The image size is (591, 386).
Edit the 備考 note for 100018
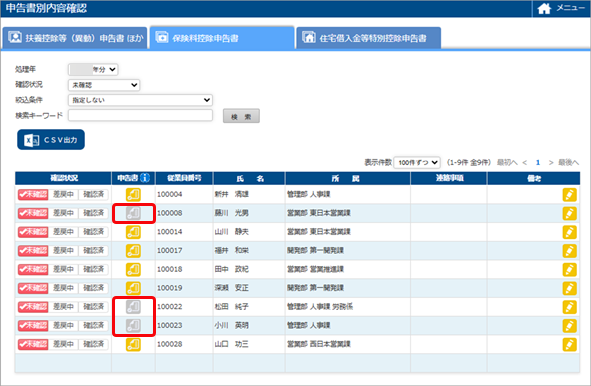(570, 270)
